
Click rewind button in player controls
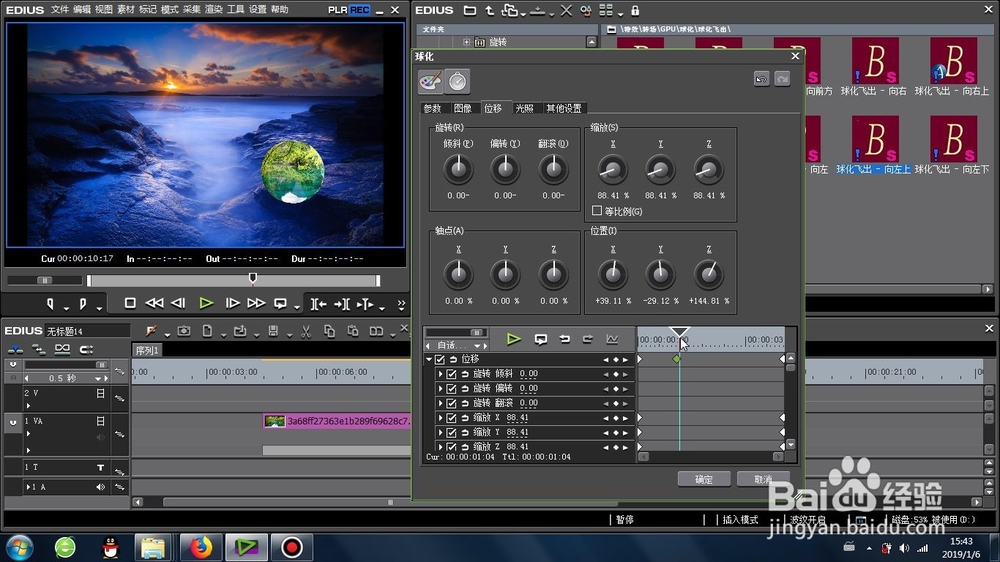click(154, 304)
